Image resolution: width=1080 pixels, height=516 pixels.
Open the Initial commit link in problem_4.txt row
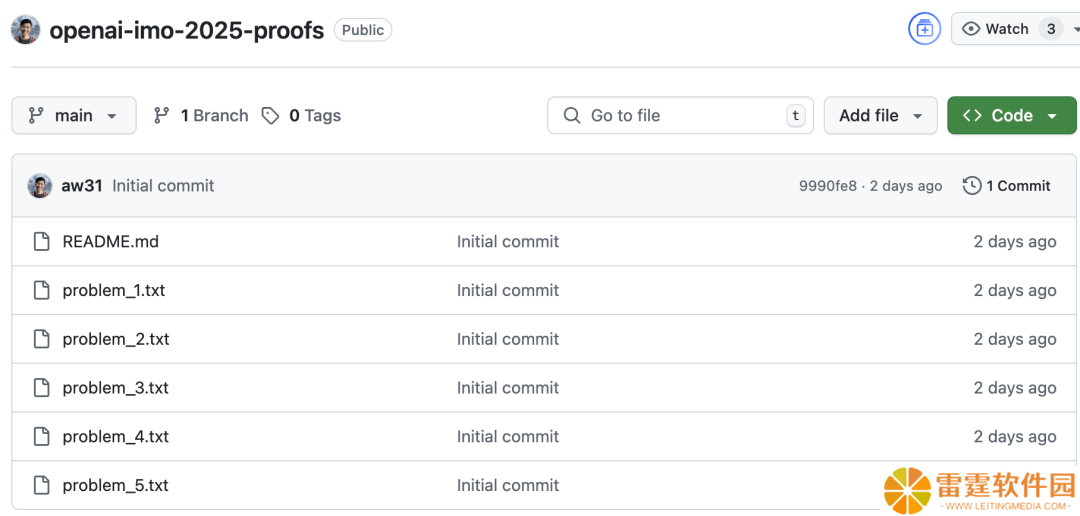coord(508,437)
